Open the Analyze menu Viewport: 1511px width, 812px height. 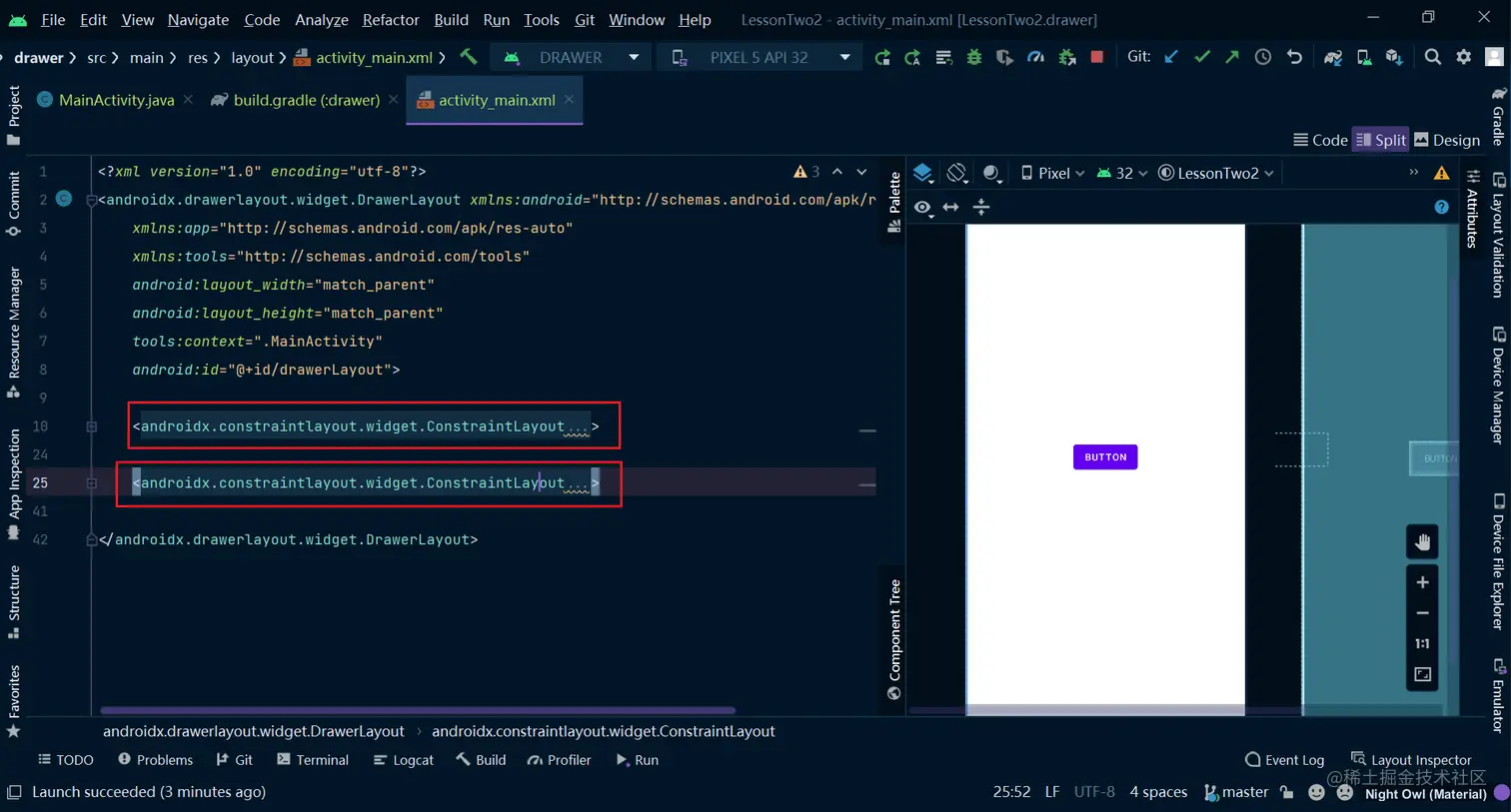pyautogui.click(x=322, y=19)
